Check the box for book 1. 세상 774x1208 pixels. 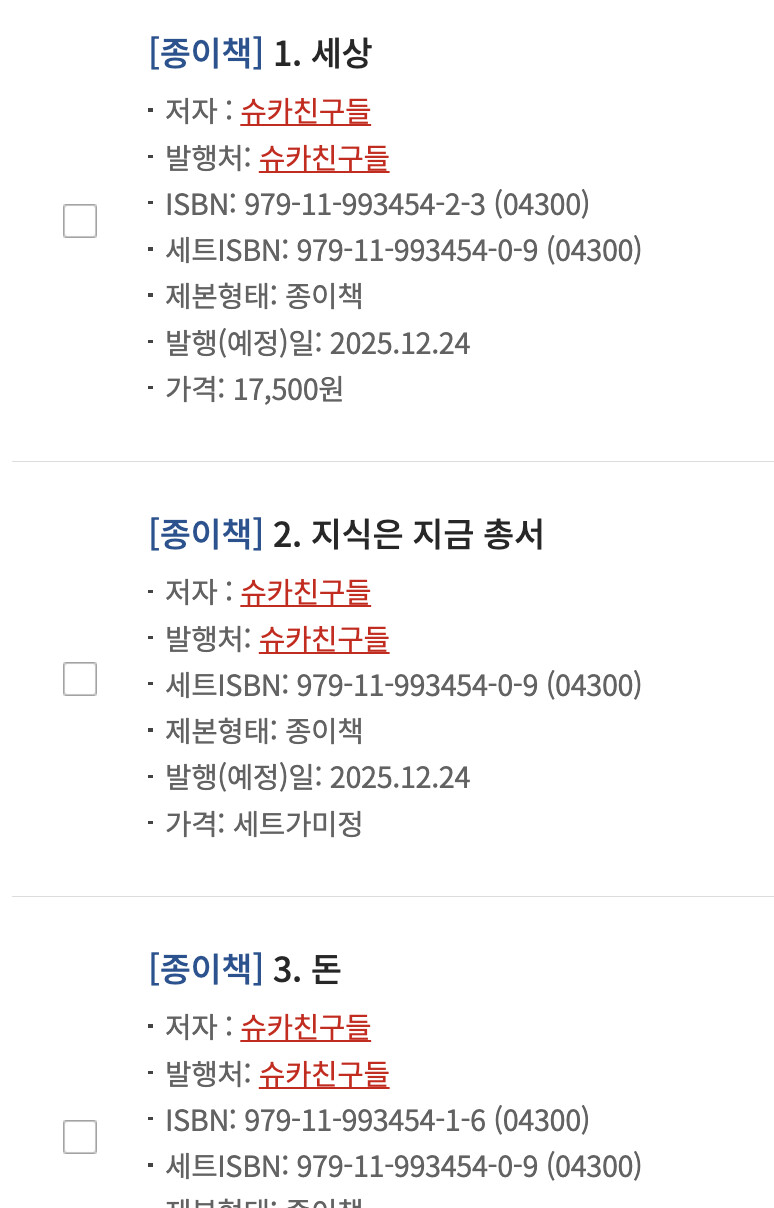(x=80, y=221)
